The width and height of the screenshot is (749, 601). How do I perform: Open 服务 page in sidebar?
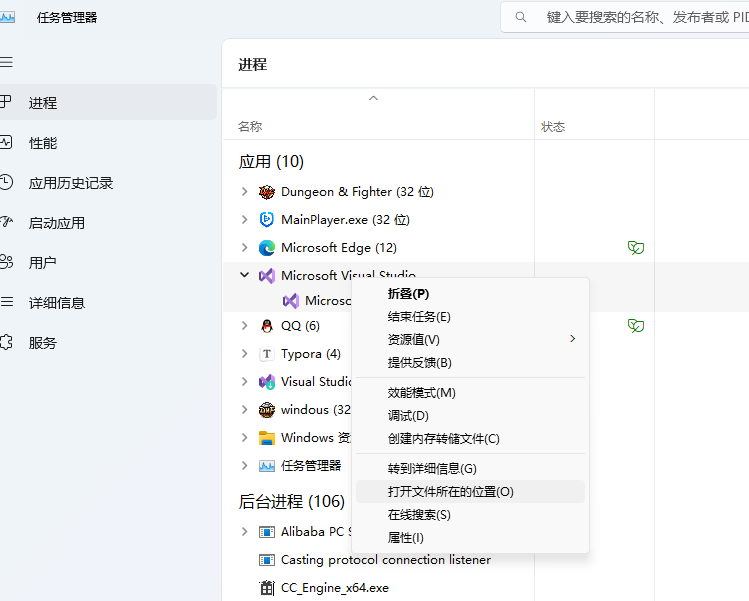coord(43,343)
